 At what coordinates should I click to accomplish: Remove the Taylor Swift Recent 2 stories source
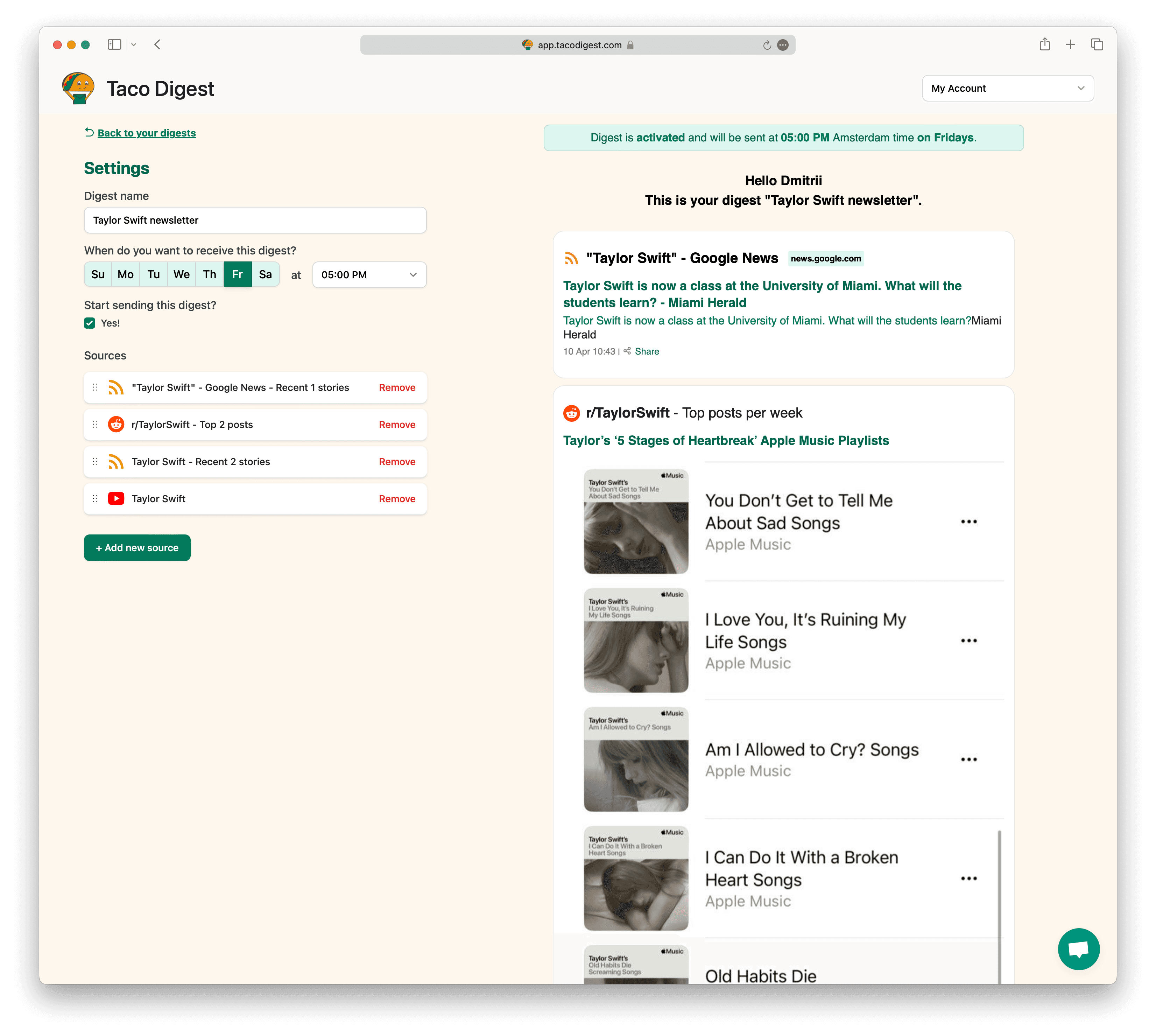coord(397,462)
